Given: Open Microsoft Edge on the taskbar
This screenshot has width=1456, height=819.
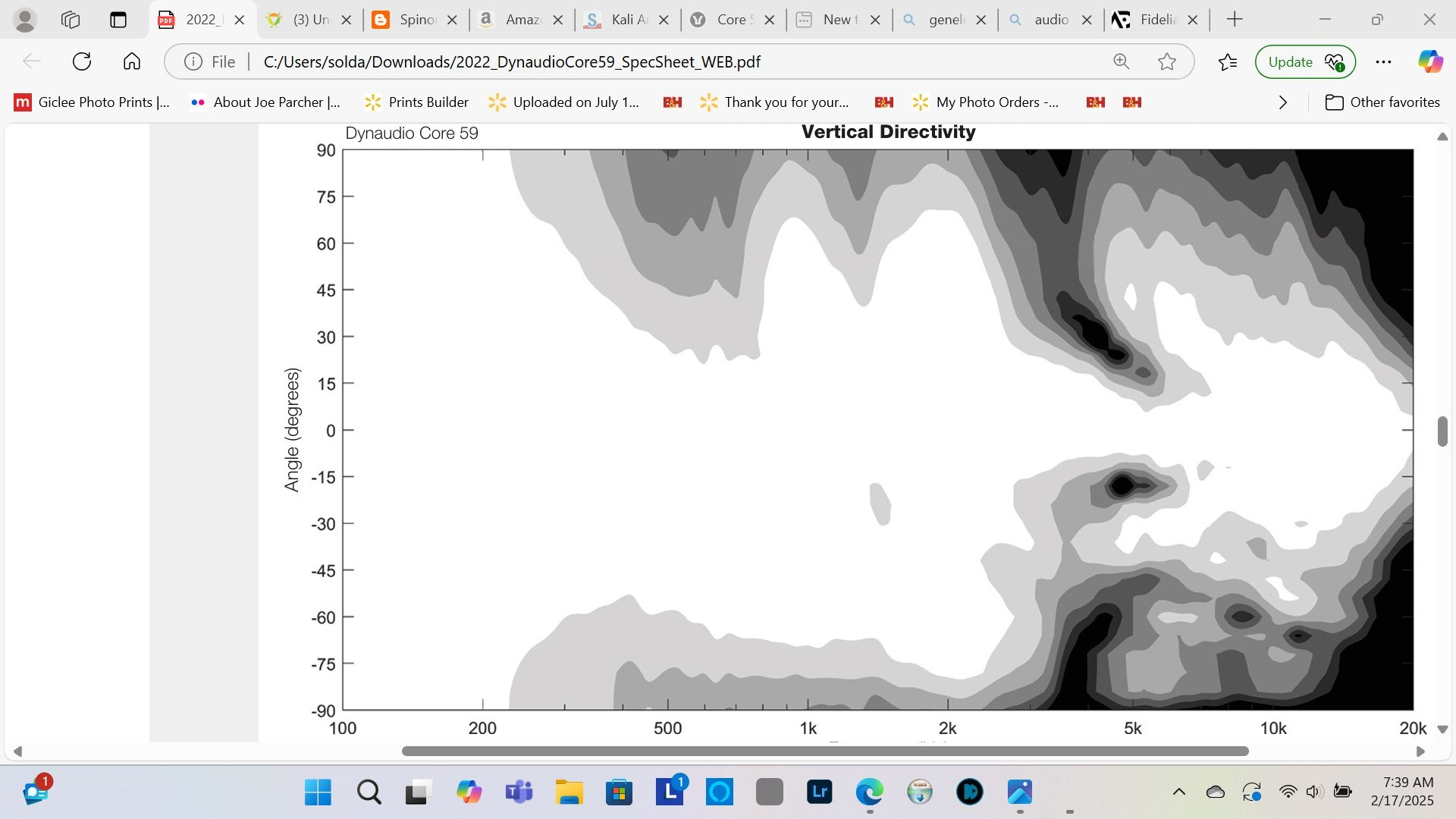Looking at the screenshot, I should coord(870,792).
